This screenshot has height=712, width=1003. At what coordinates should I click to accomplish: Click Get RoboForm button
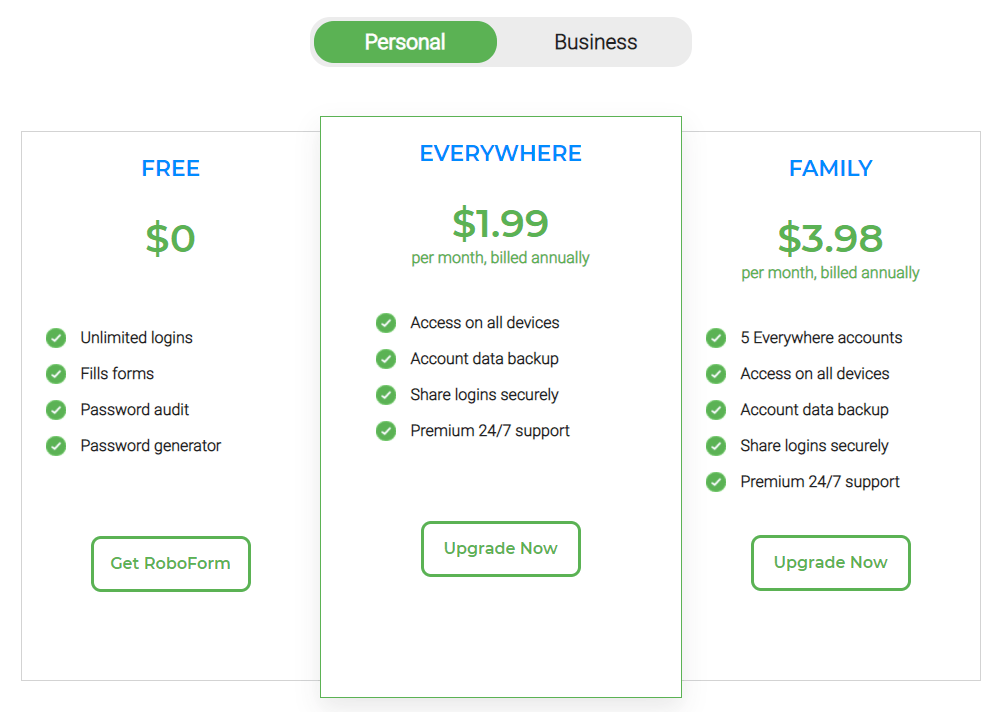point(171,564)
